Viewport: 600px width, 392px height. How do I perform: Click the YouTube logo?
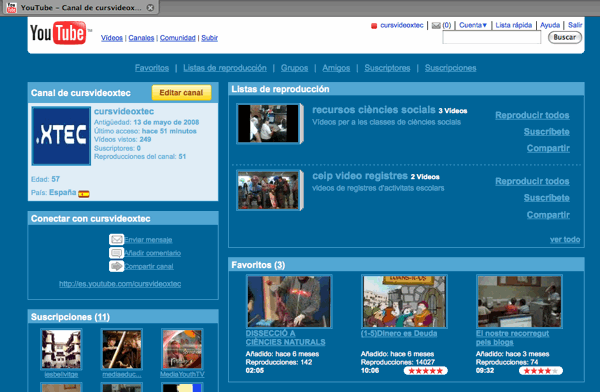59,33
